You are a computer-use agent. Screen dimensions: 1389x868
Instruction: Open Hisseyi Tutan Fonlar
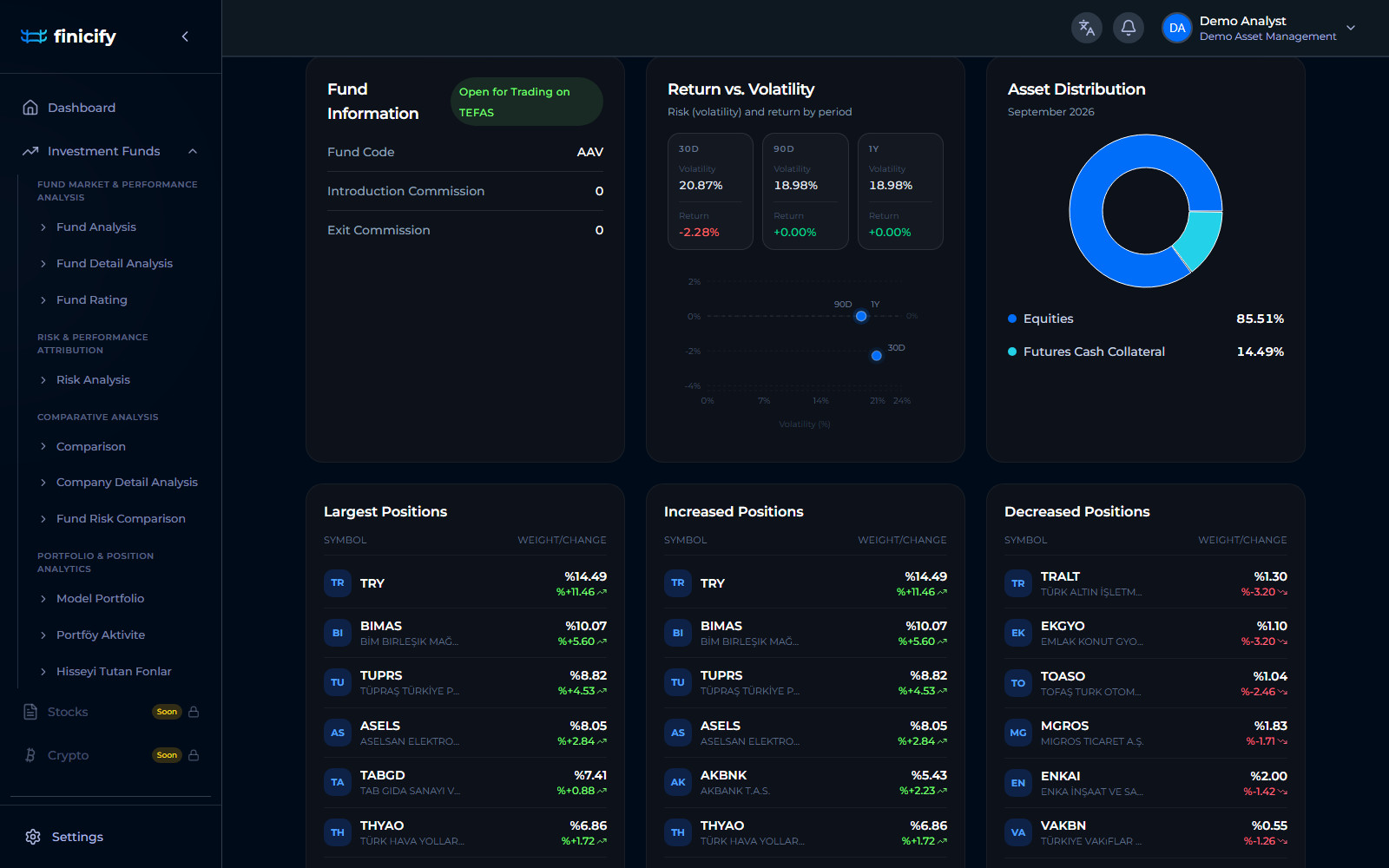pos(114,671)
